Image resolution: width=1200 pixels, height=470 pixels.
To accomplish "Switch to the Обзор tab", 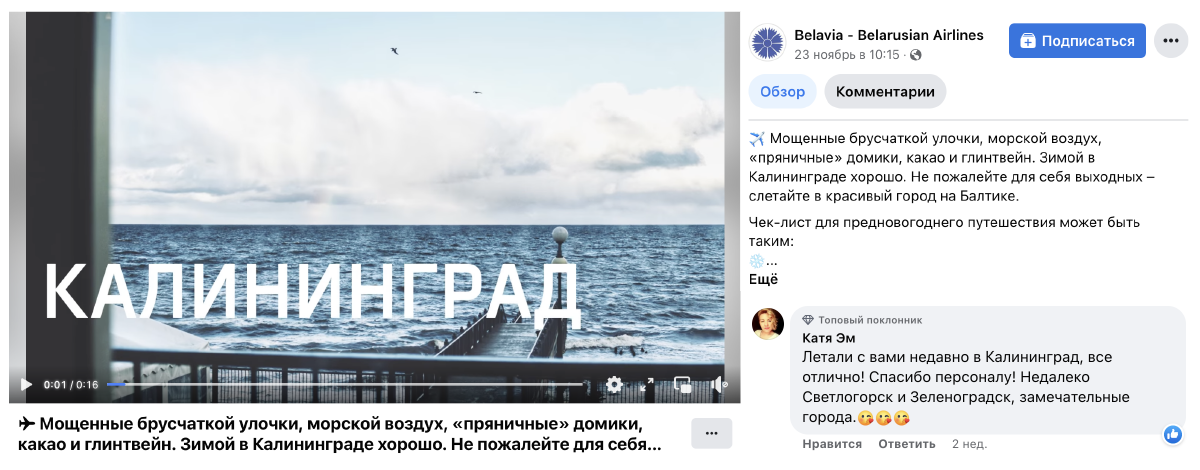I will click(x=783, y=92).
